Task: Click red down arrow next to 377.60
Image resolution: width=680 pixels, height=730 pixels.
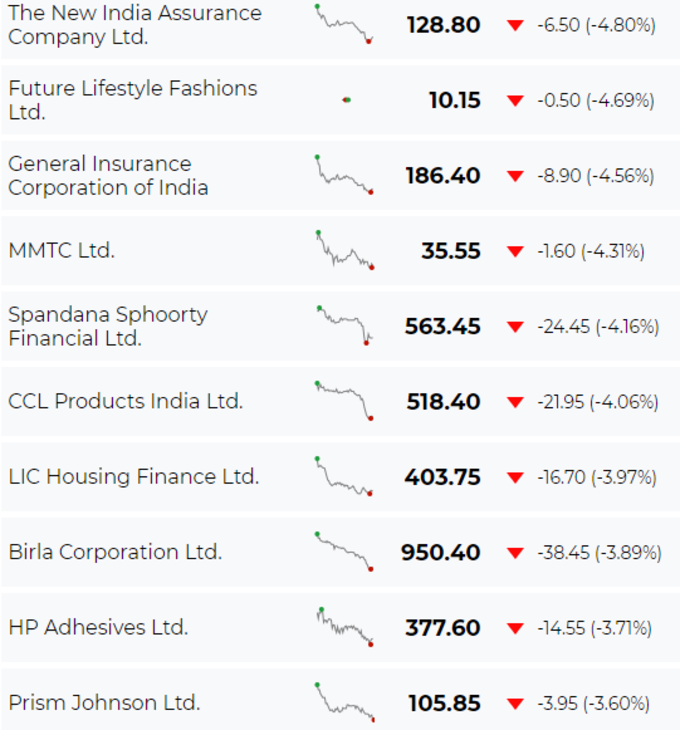Action: 515,629
